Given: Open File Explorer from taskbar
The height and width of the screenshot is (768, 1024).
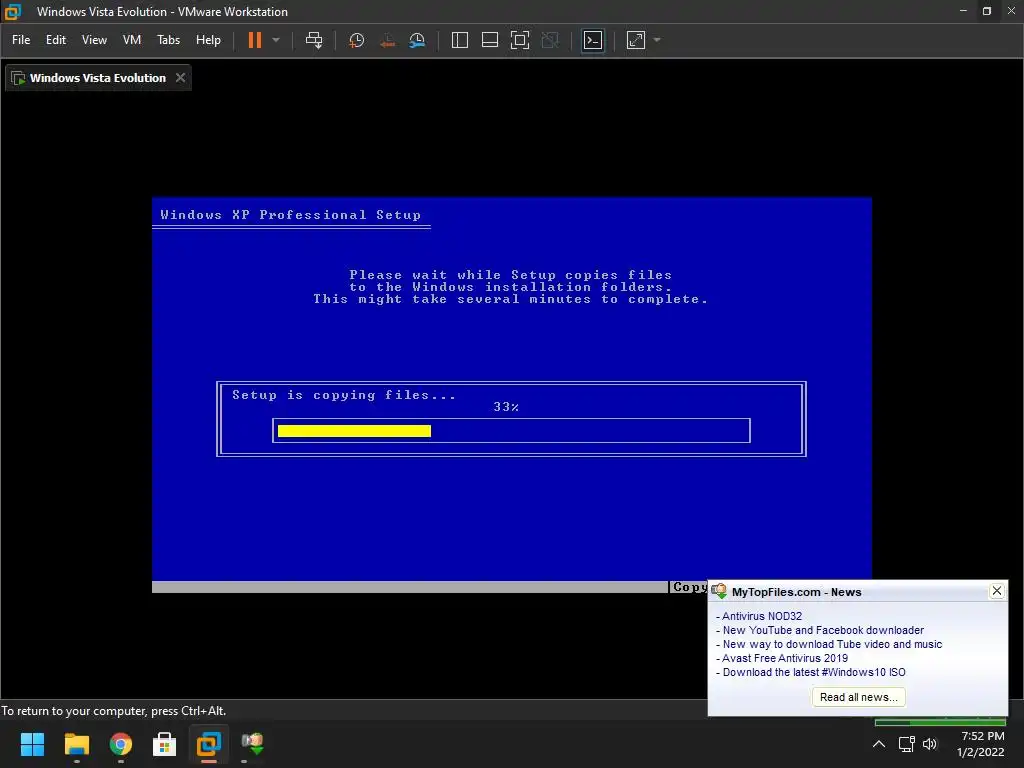Looking at the screenshot, I should click(76, 744).
